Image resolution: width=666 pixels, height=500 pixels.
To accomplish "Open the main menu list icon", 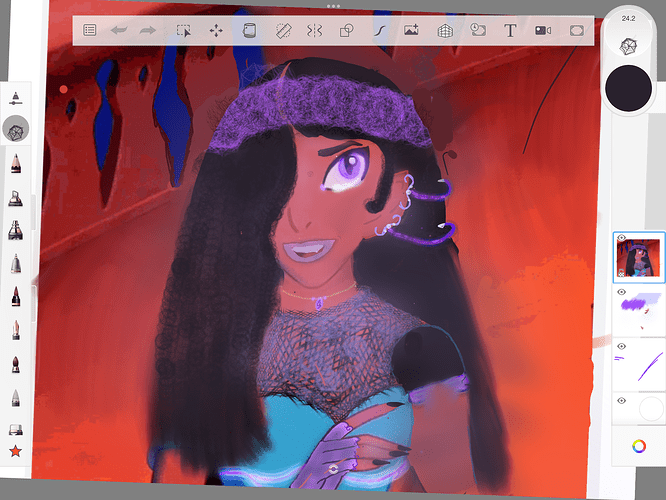I will click(x=90, y=30).
